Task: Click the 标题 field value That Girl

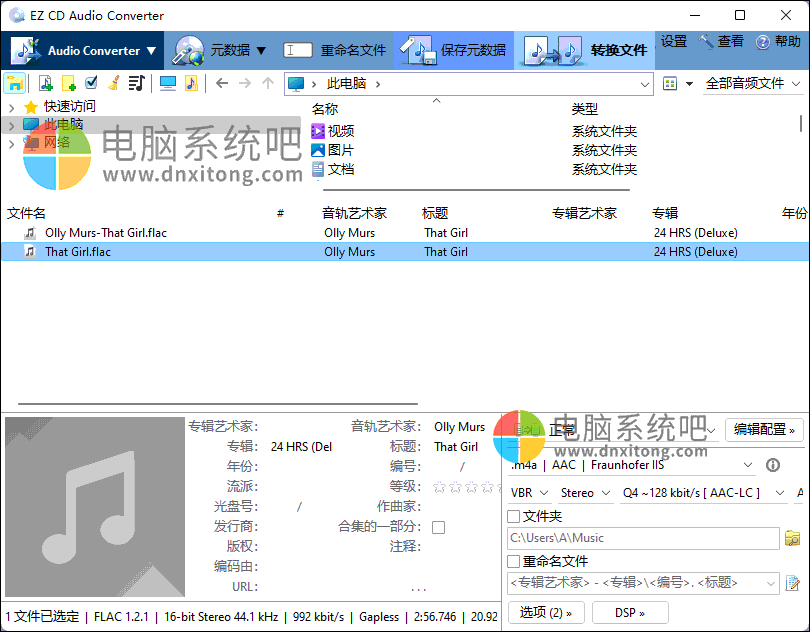Action: 456,447
